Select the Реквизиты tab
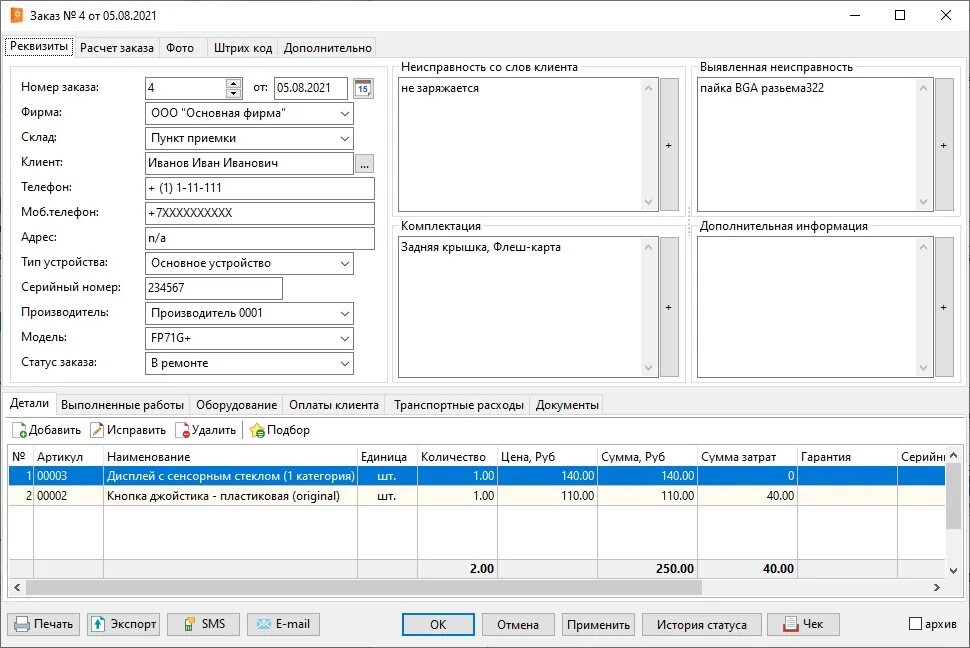Screen dimensions: 970x648 coord(39,46)
